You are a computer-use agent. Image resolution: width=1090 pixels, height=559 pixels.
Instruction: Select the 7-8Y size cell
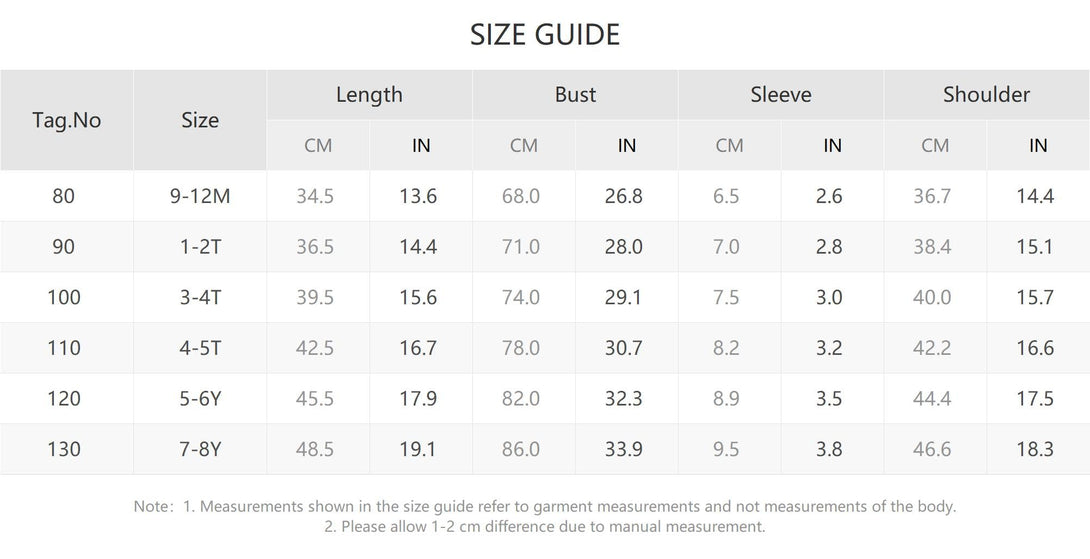pos(200,449)
